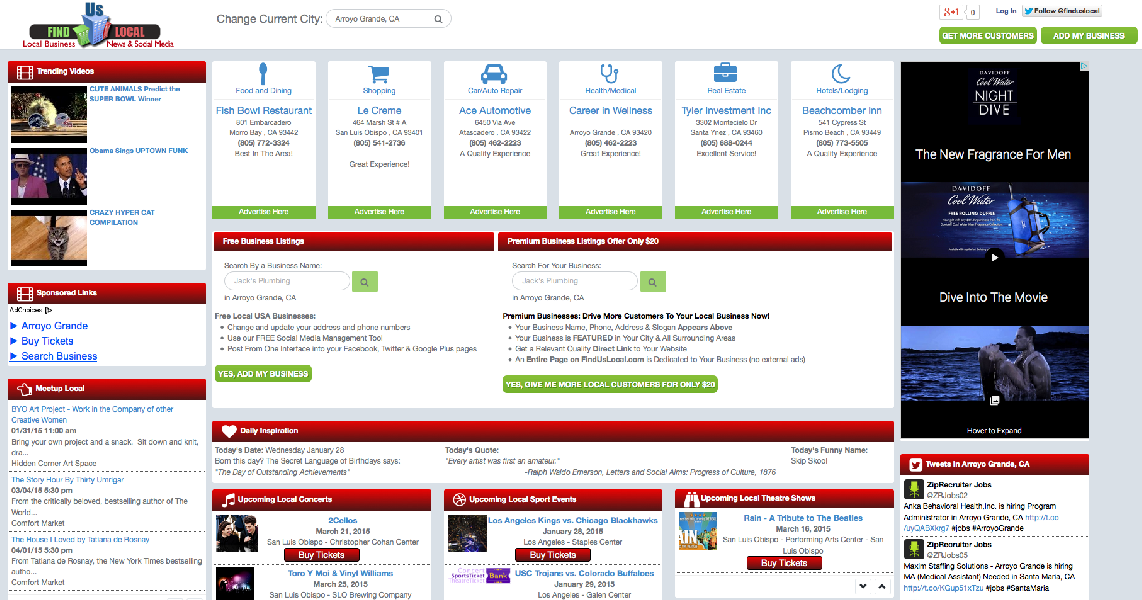Click Advertise Here under Fish Bowl Restaurant
Viewport: 1142px width, 600px height.
point(264,212)
